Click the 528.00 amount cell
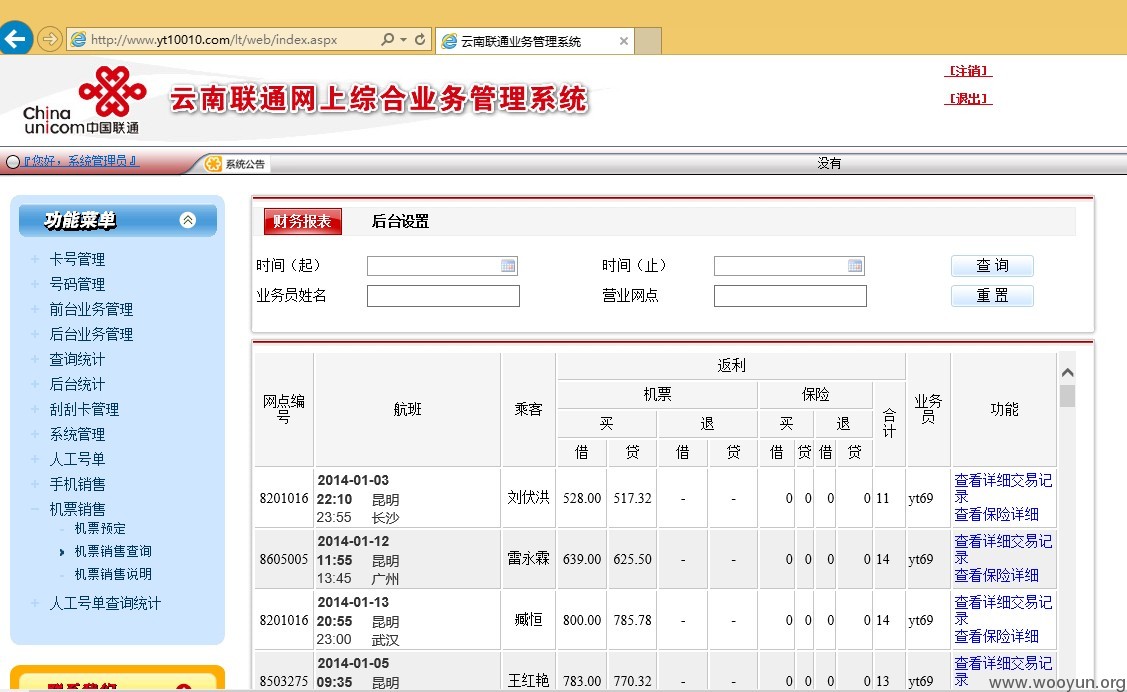The width and height of the screenshot is (1127, 692). click(582, 498)
